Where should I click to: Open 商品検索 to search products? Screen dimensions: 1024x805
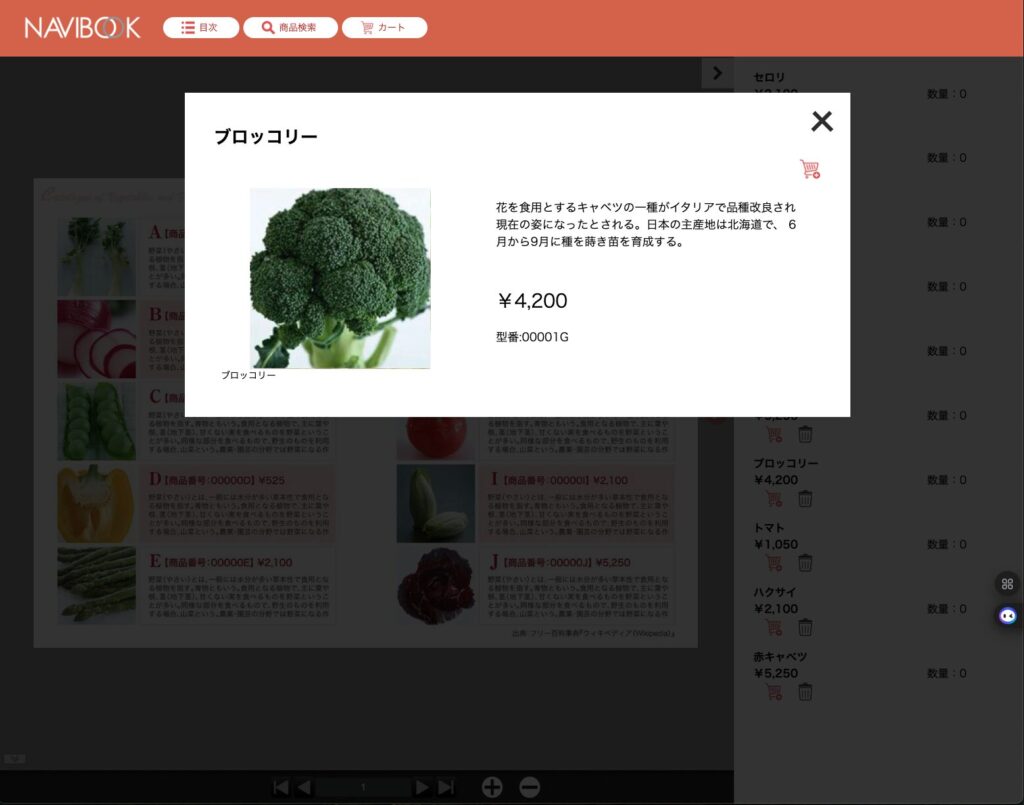[x=289, y=27]
